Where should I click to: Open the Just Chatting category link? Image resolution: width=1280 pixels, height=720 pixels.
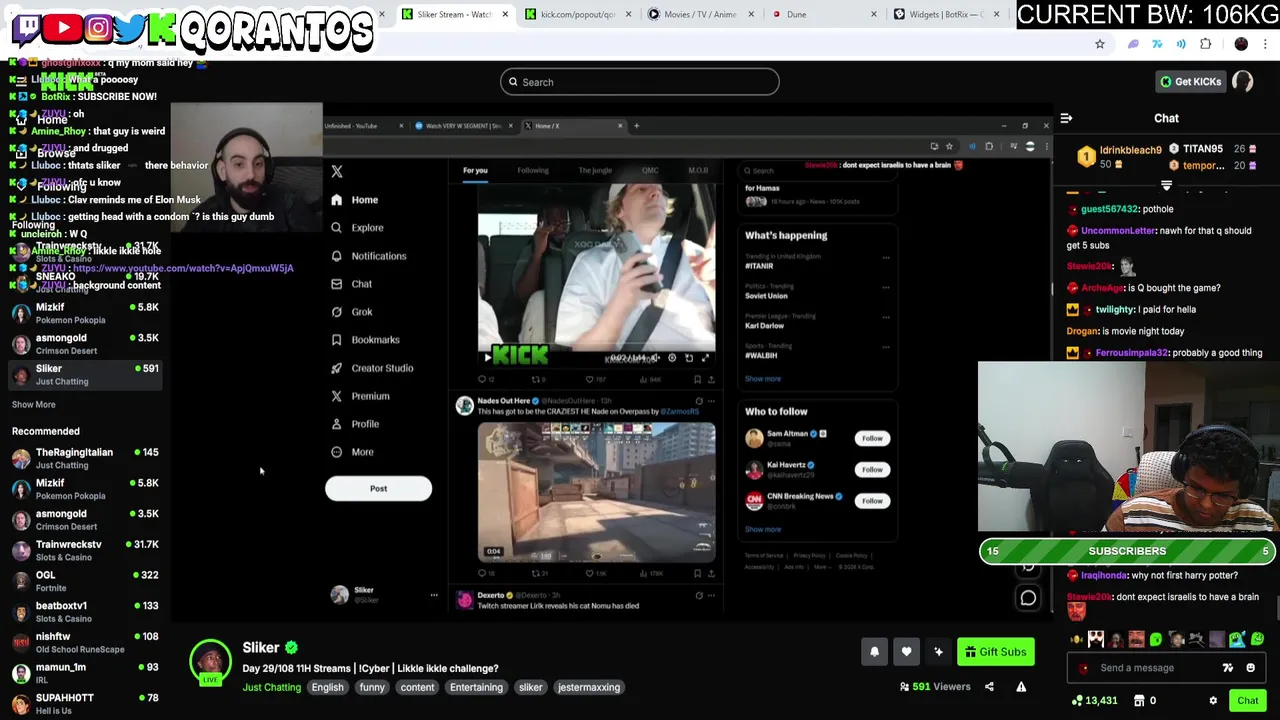271,687
